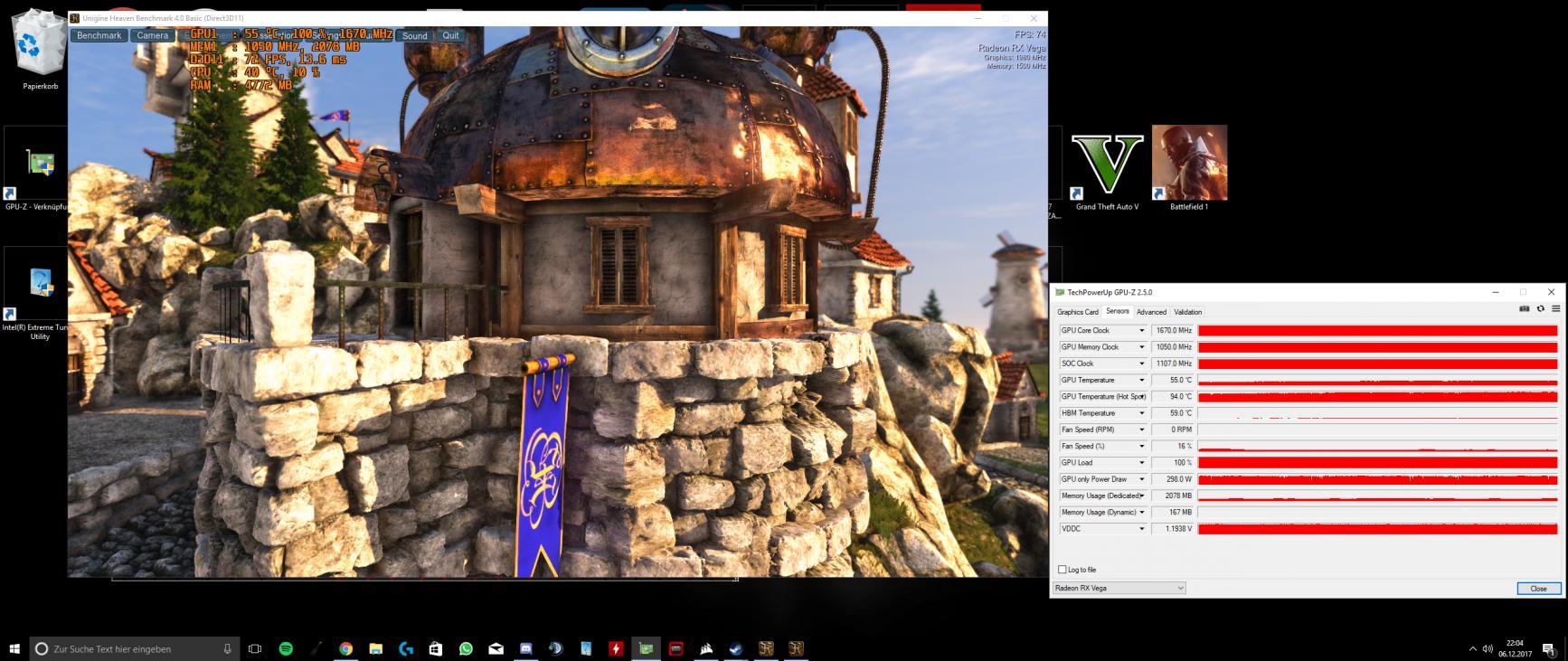1568x661 pixels.
Task: Open Task View from the taskbar
Action: pos(255,648)
